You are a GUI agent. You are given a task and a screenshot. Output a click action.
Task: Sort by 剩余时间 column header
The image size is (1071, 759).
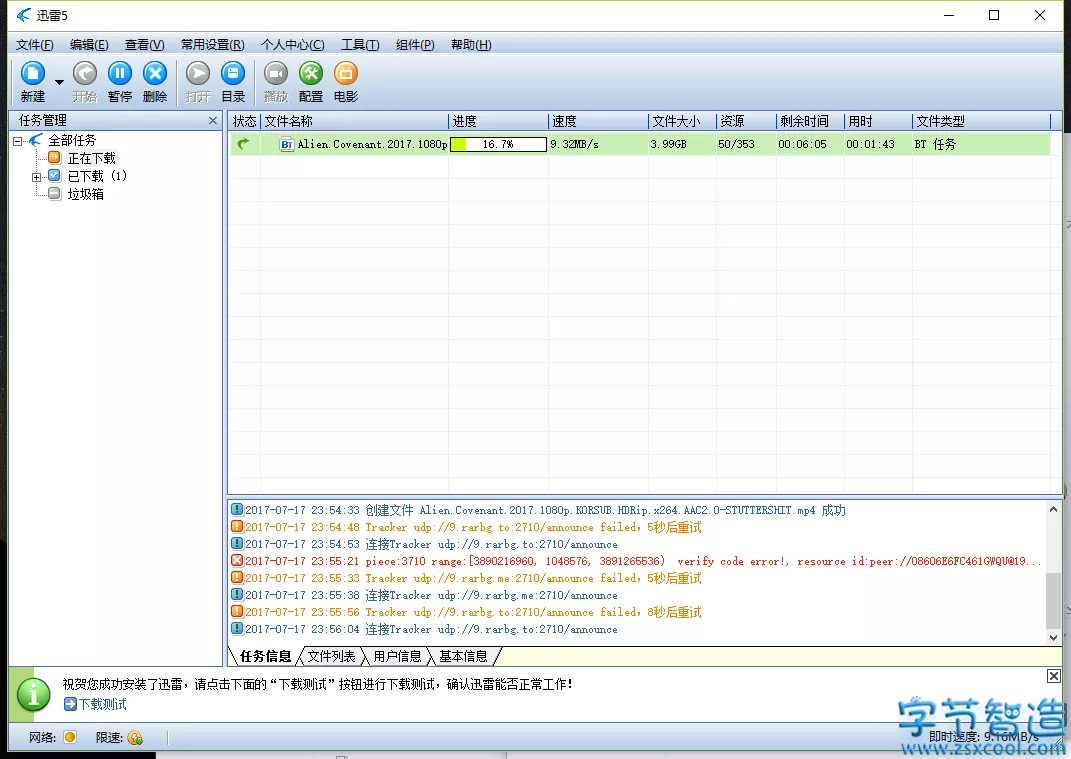(810, 122)
